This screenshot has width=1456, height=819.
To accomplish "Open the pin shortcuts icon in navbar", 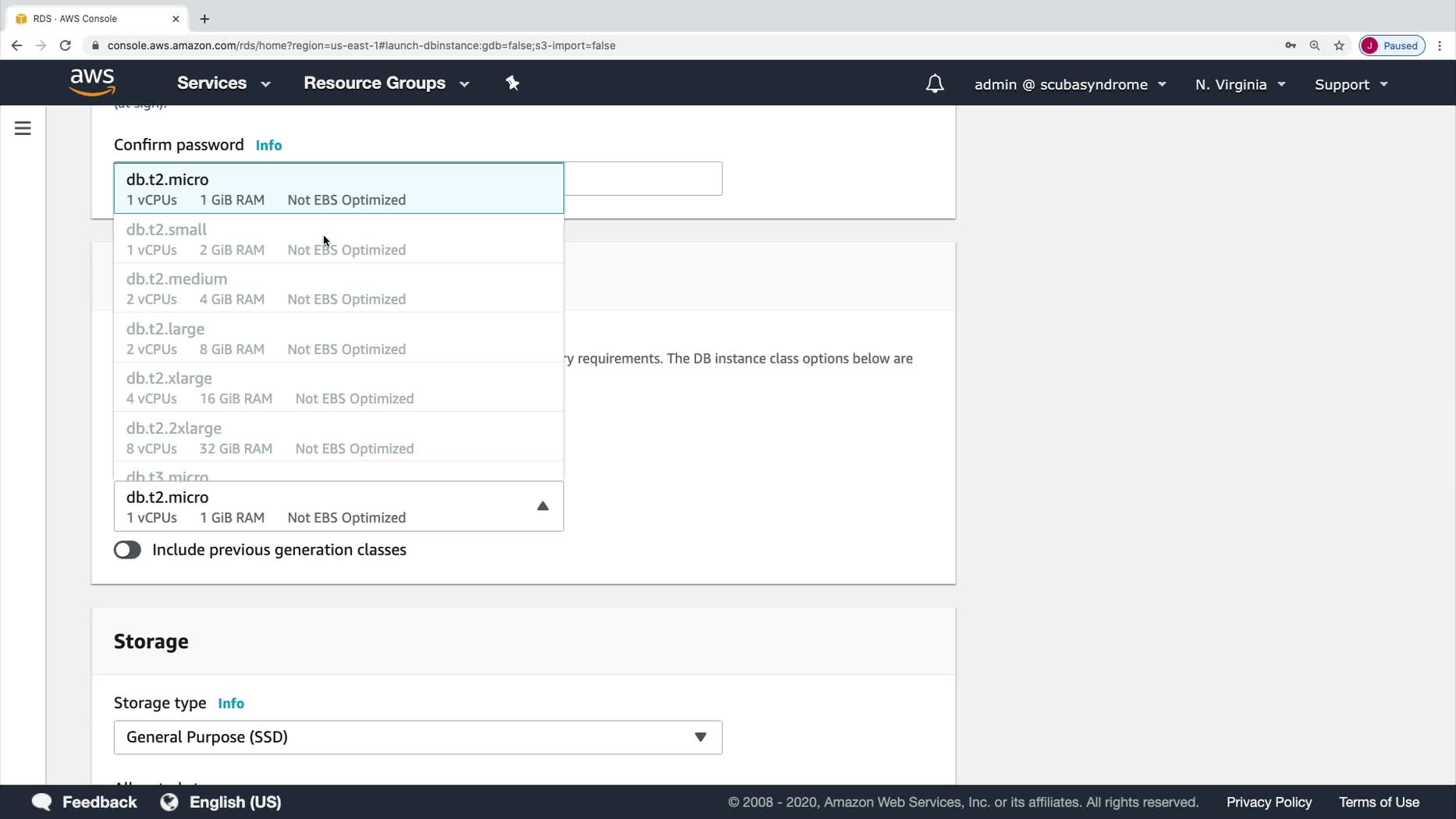I will [513, 83].
